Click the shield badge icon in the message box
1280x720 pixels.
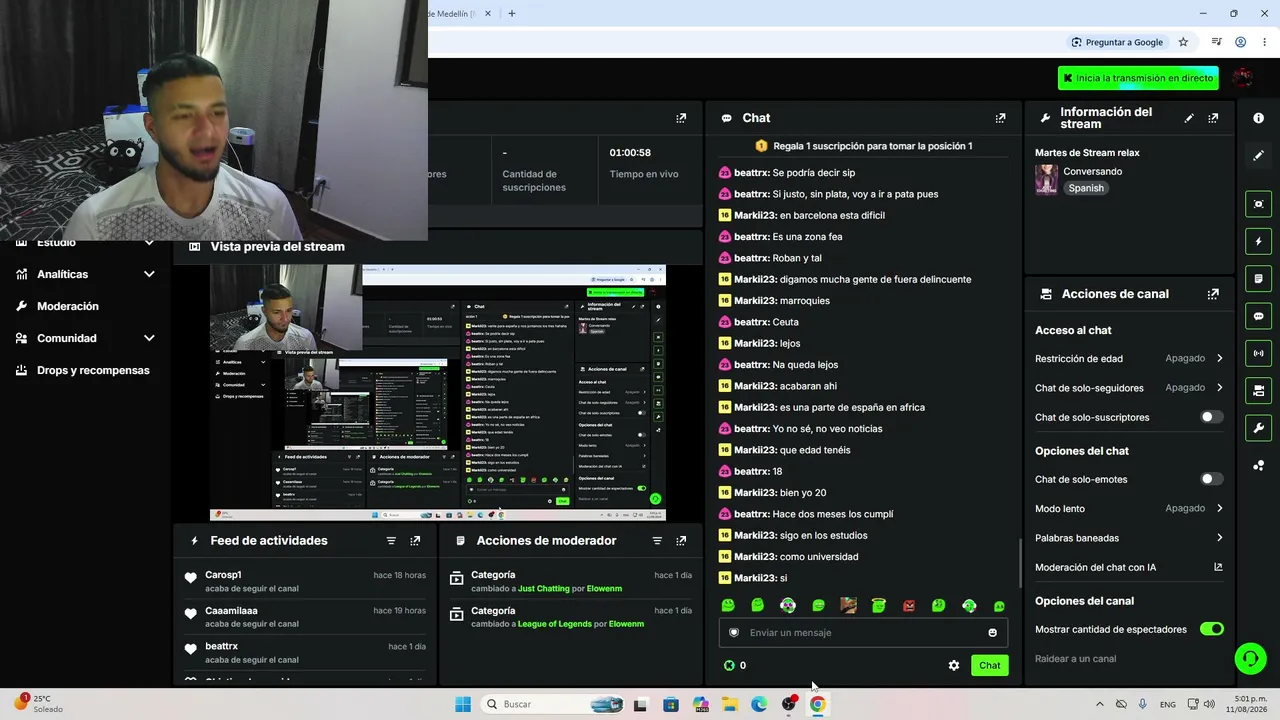click(734, 632)
